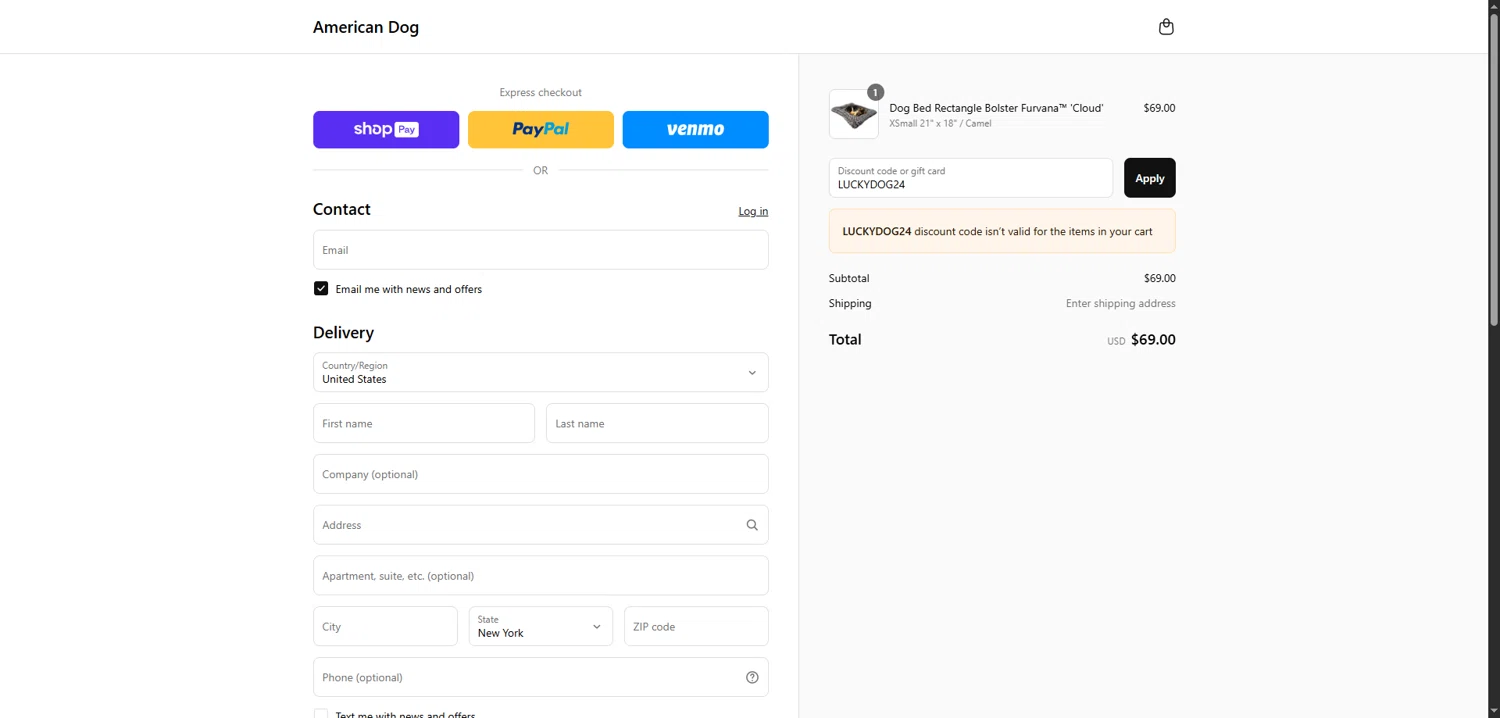Pay with Shop Pay express checkout
1500x718 pixels.
click(386, 130)
